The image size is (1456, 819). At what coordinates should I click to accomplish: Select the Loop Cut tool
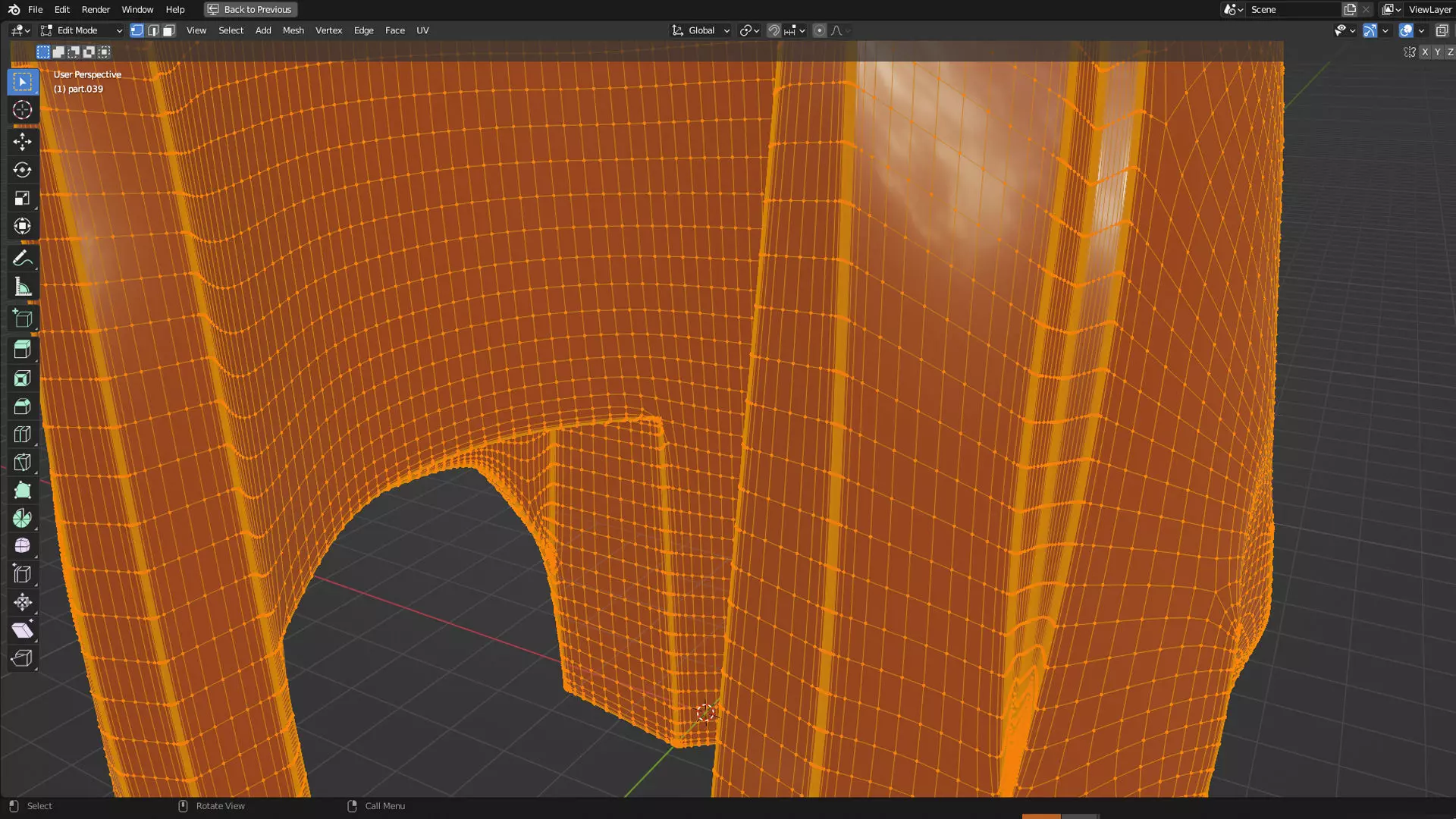(22, 435)
